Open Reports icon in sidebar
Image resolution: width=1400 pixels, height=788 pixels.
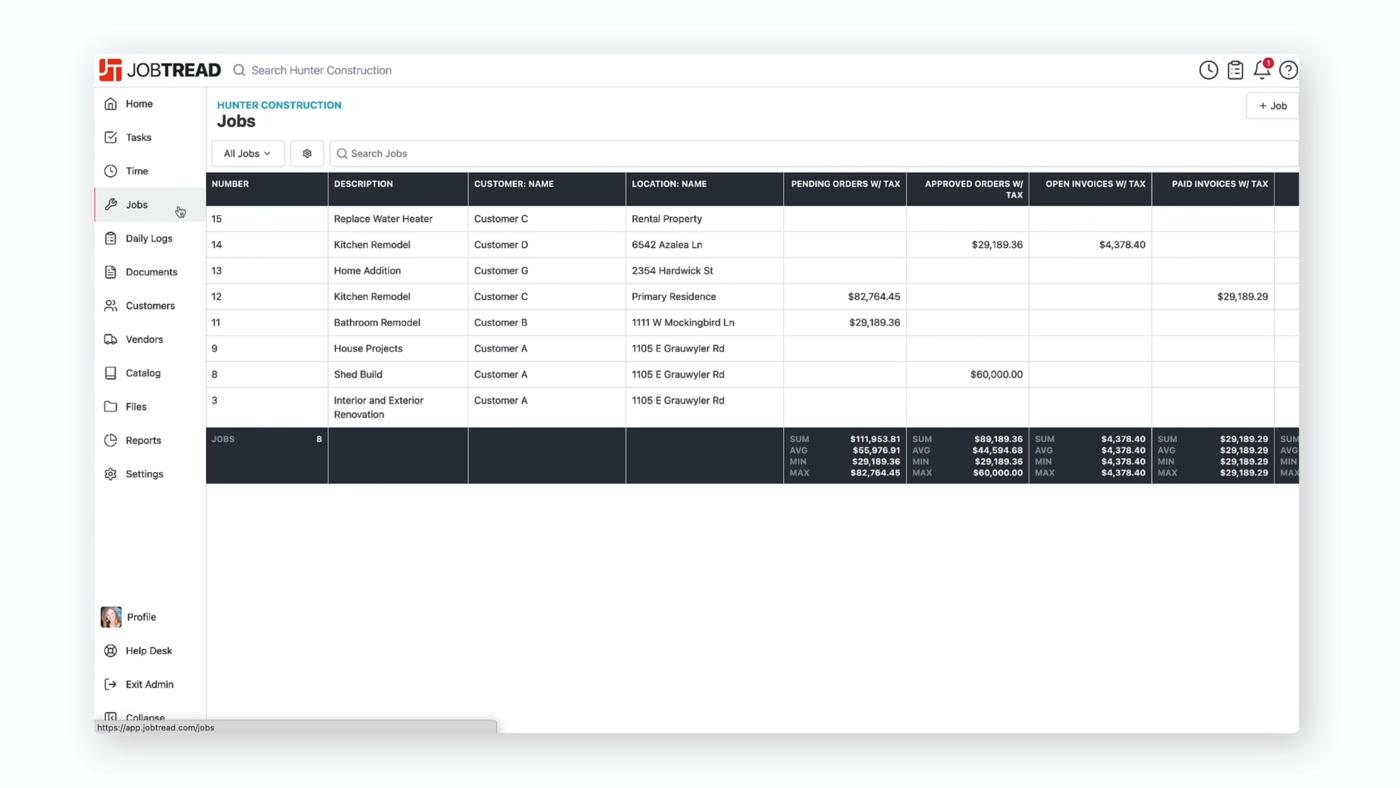pyautogui.click(x=110, y=440)
